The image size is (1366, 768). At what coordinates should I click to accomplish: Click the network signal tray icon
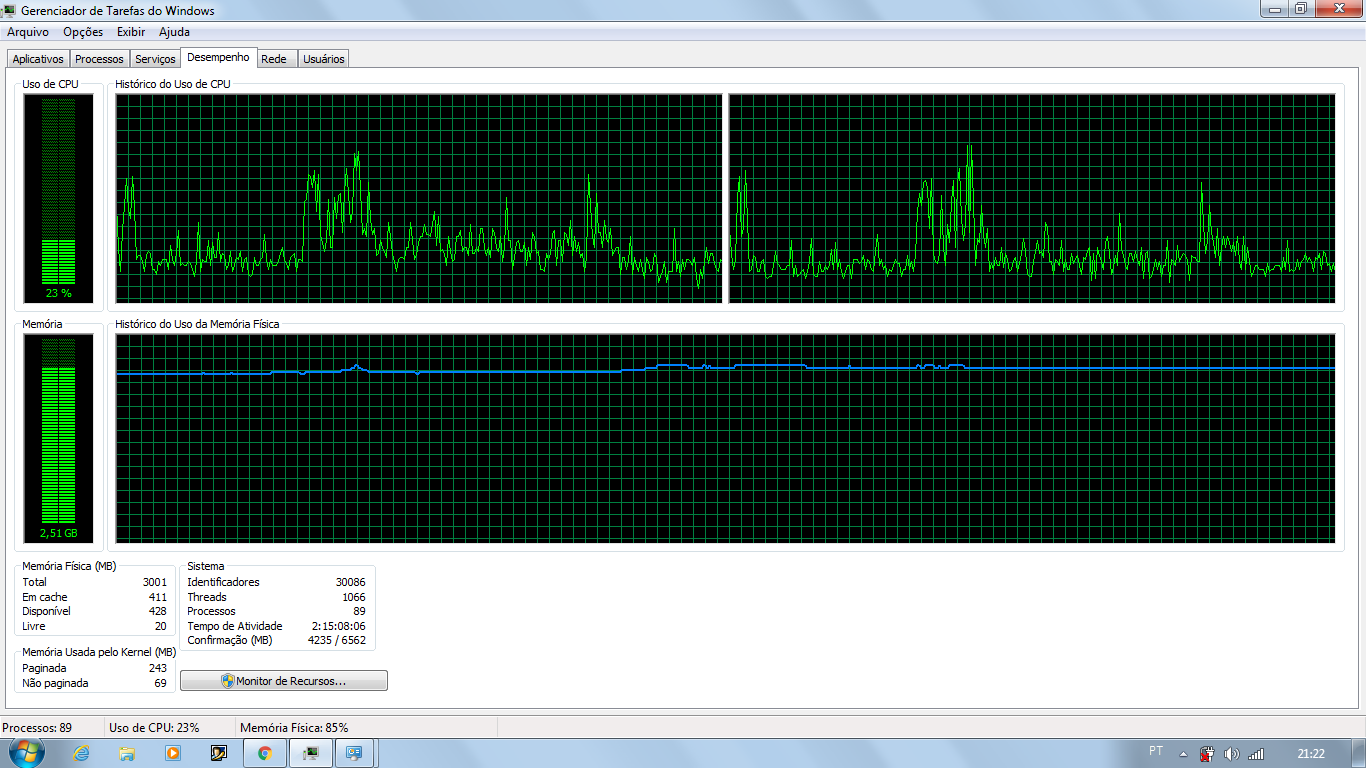click(1256, 754)
